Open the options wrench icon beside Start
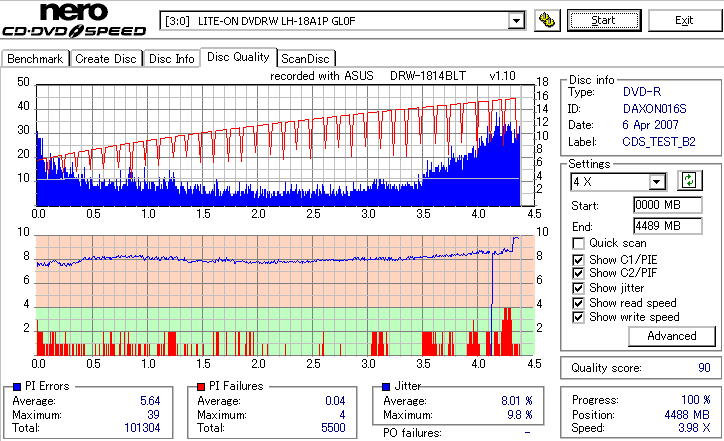 (x=547, y=21)
